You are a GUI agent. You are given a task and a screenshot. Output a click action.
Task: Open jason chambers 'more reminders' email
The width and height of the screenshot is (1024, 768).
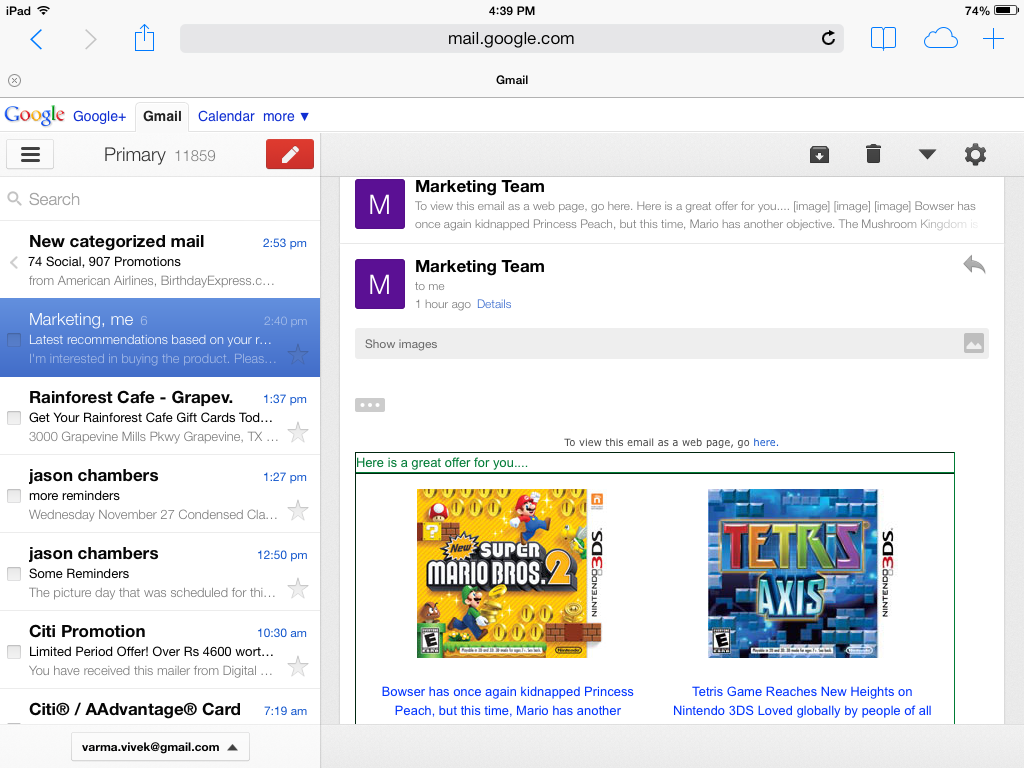pos(160,494)
